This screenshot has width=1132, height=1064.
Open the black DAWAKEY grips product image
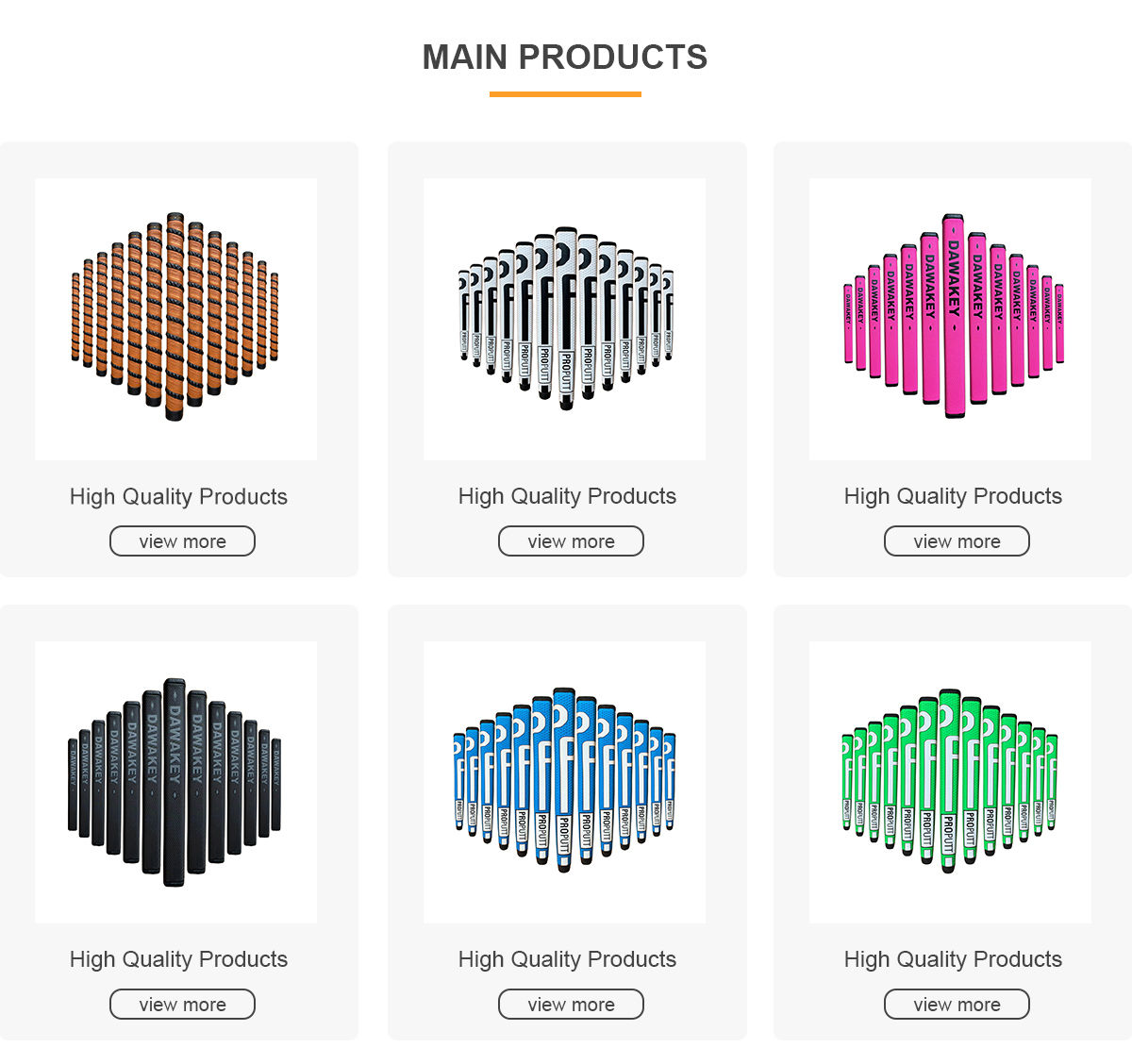175,782
